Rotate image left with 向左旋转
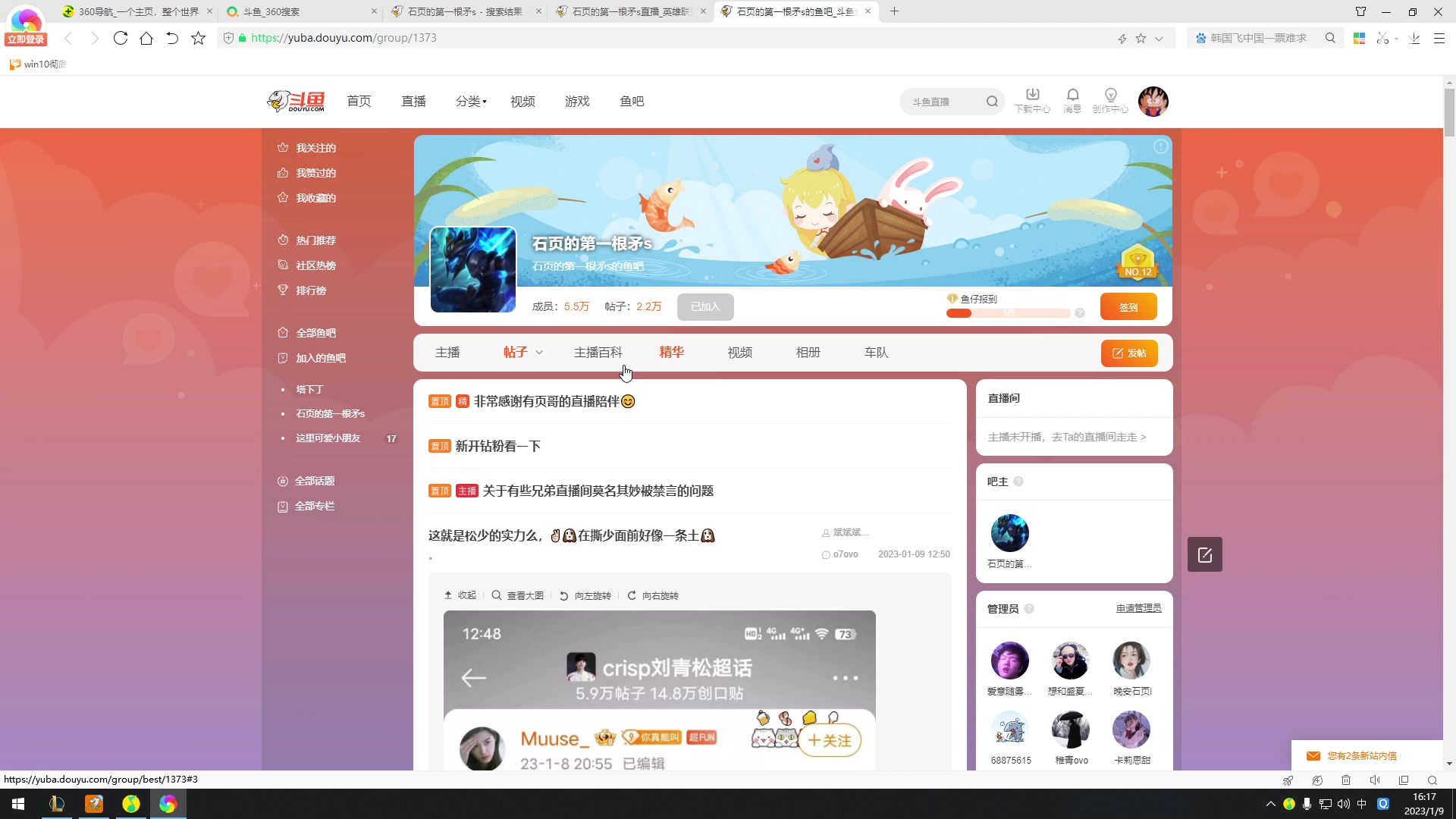 coord(585,595)
